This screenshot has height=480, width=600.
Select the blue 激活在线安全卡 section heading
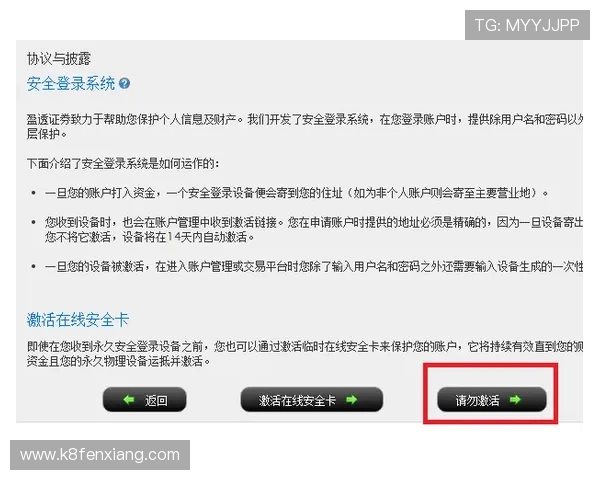[78, 320]
